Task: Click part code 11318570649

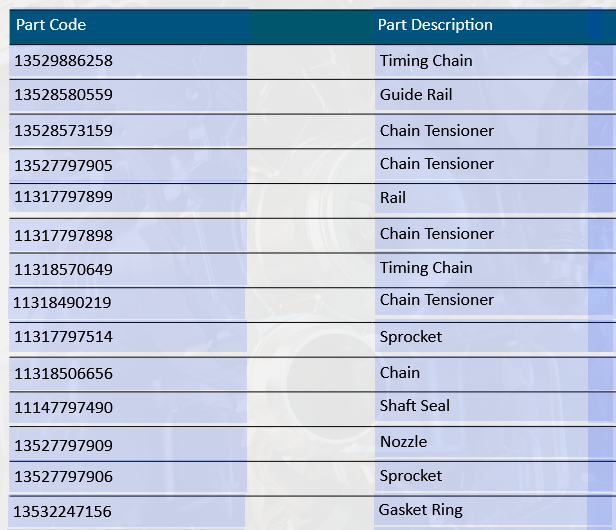Action: 64,269
